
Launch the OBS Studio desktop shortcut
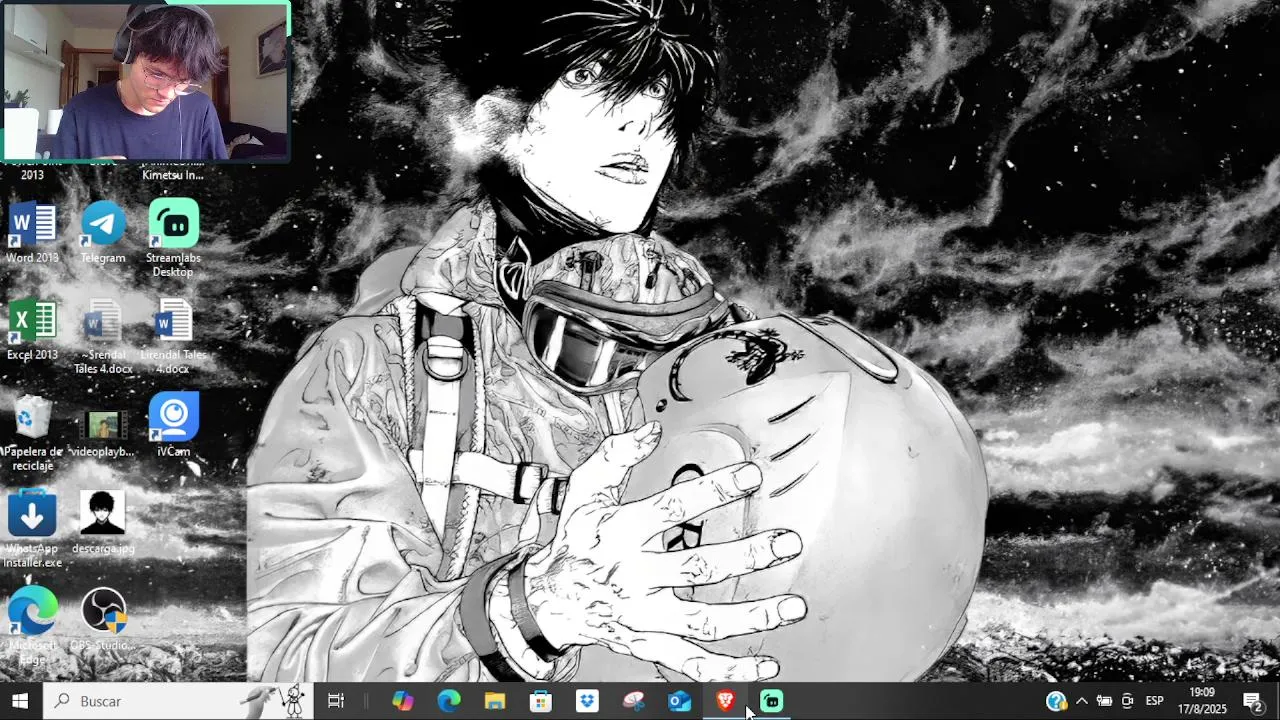[103, 620]
